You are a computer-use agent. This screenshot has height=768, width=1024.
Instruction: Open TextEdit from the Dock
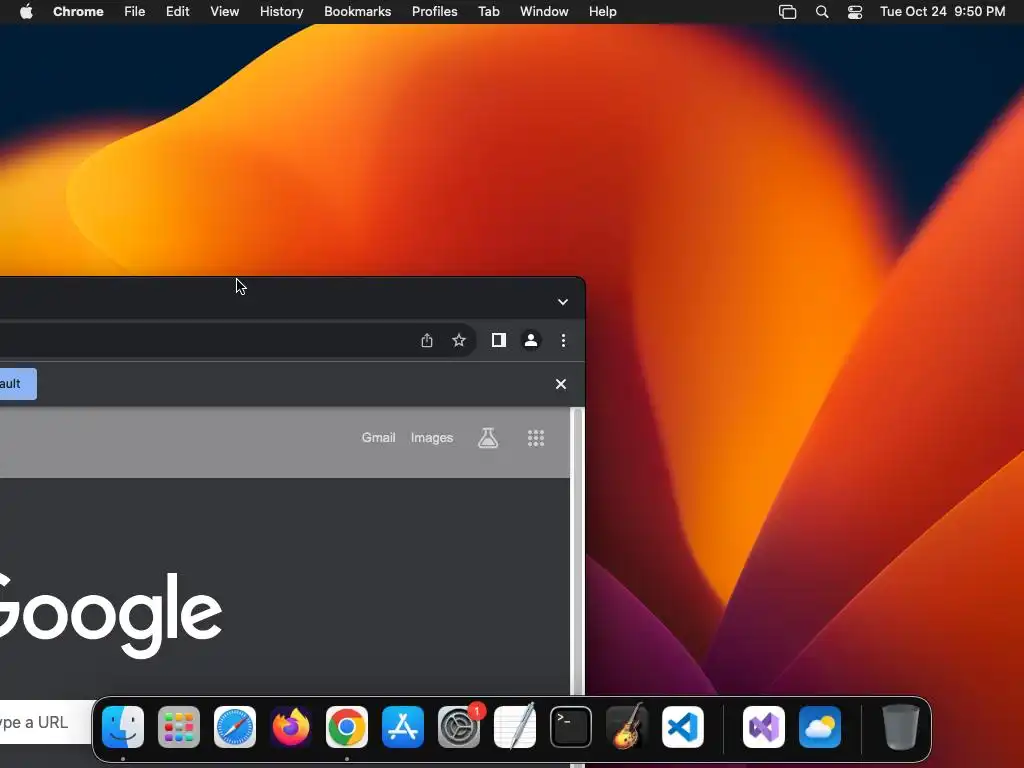pyautogui.click(x=515, y=727)
